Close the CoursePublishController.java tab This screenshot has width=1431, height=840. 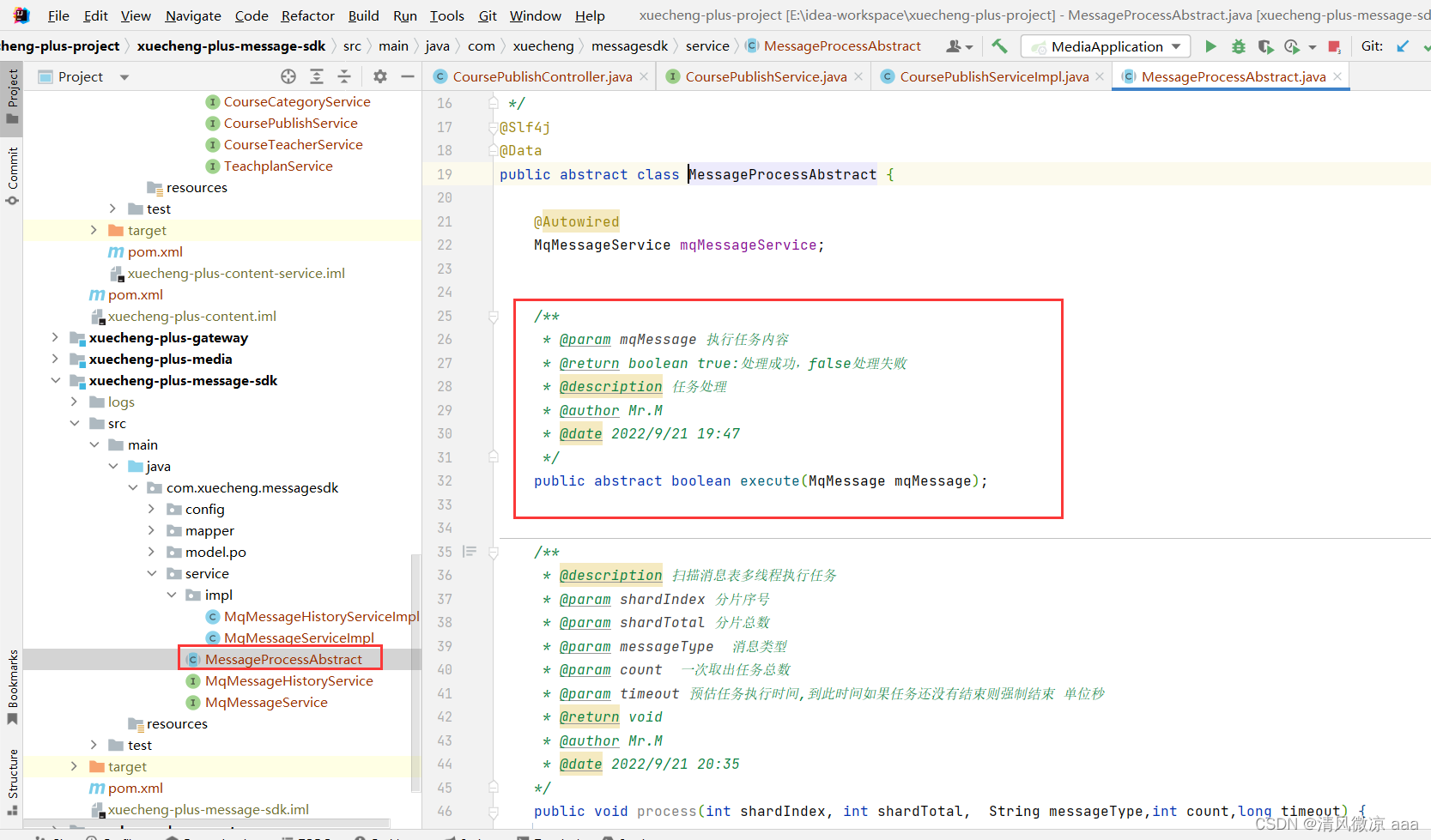pyautogui.click(x=644, y=76)
